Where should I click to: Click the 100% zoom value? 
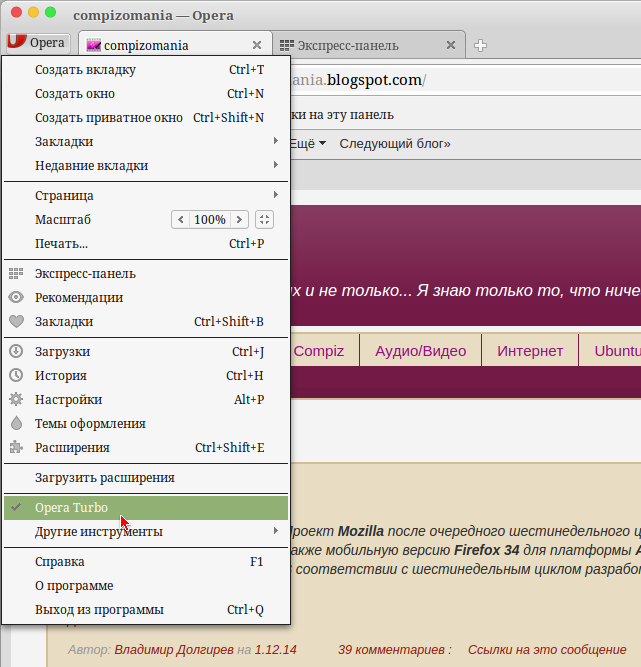tap(210, 219)
